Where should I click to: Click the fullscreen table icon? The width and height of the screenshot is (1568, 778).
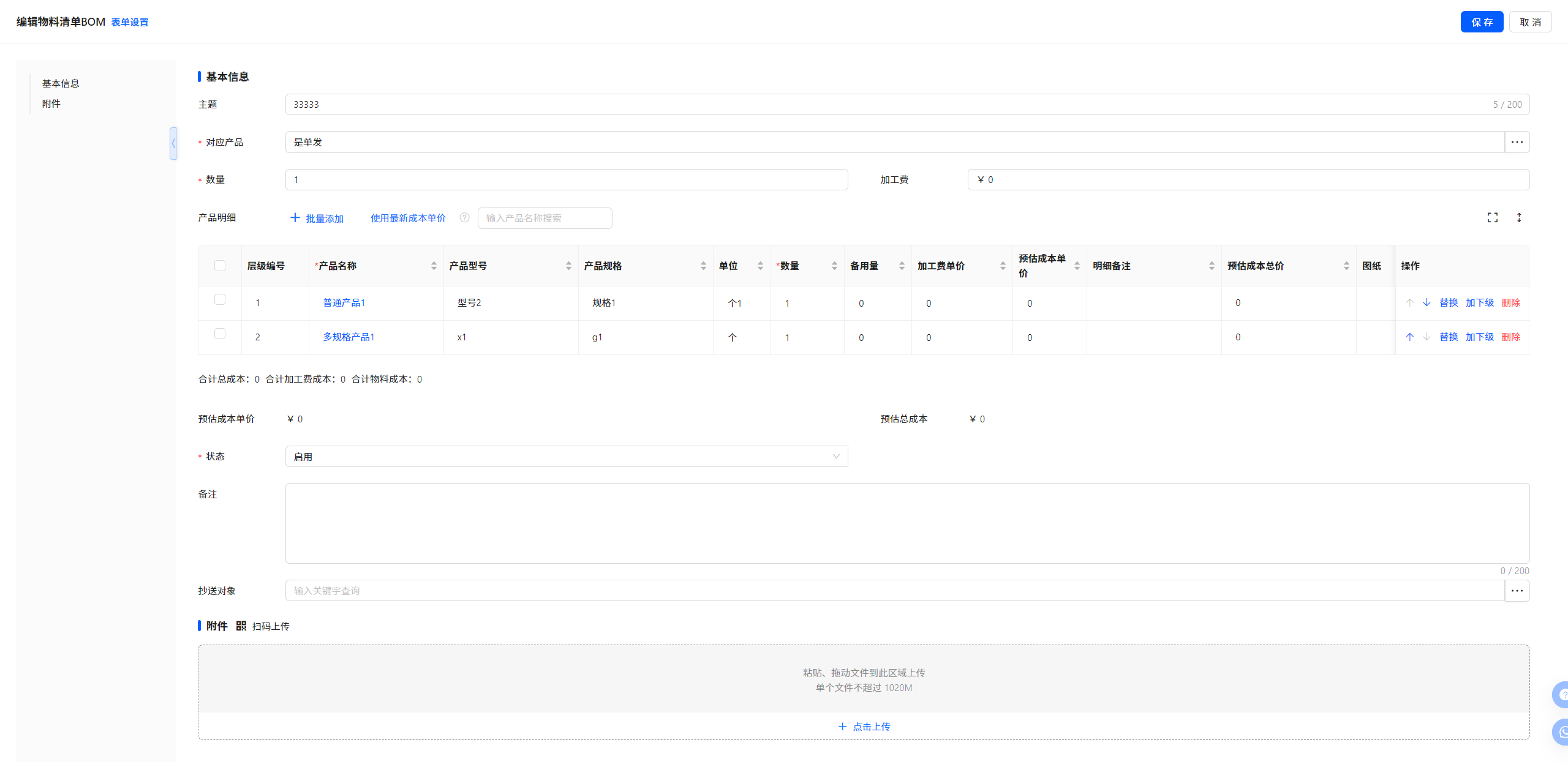point(1493,217)
